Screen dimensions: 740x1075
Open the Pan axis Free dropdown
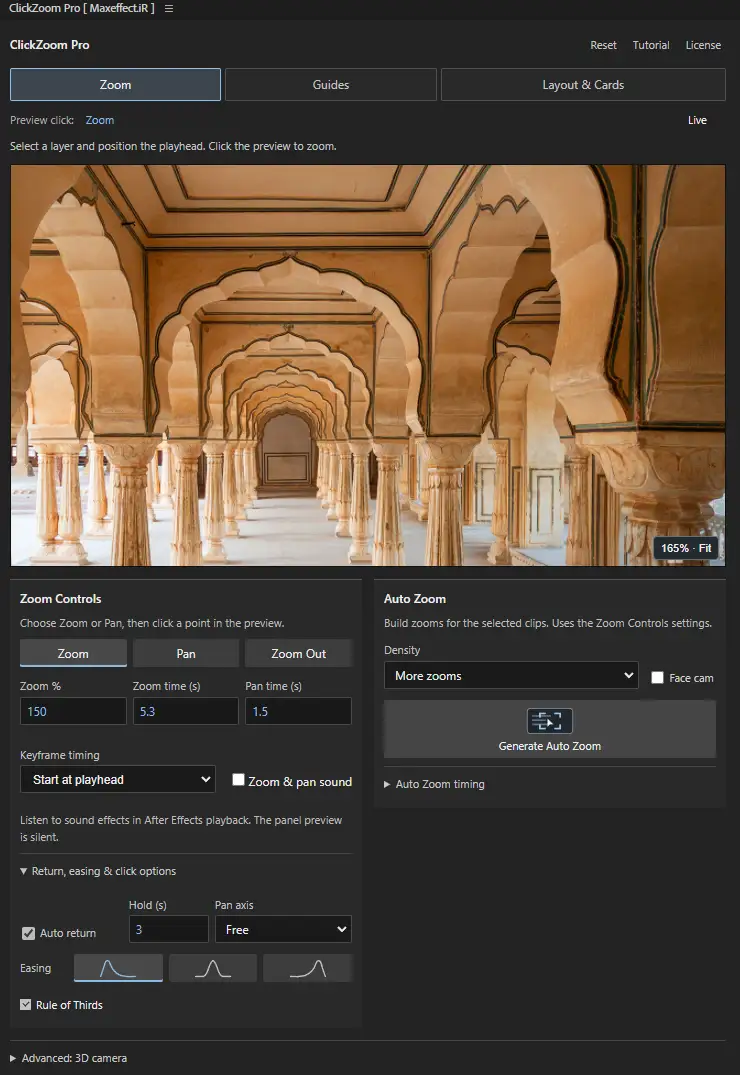click(x=283, y=930)
